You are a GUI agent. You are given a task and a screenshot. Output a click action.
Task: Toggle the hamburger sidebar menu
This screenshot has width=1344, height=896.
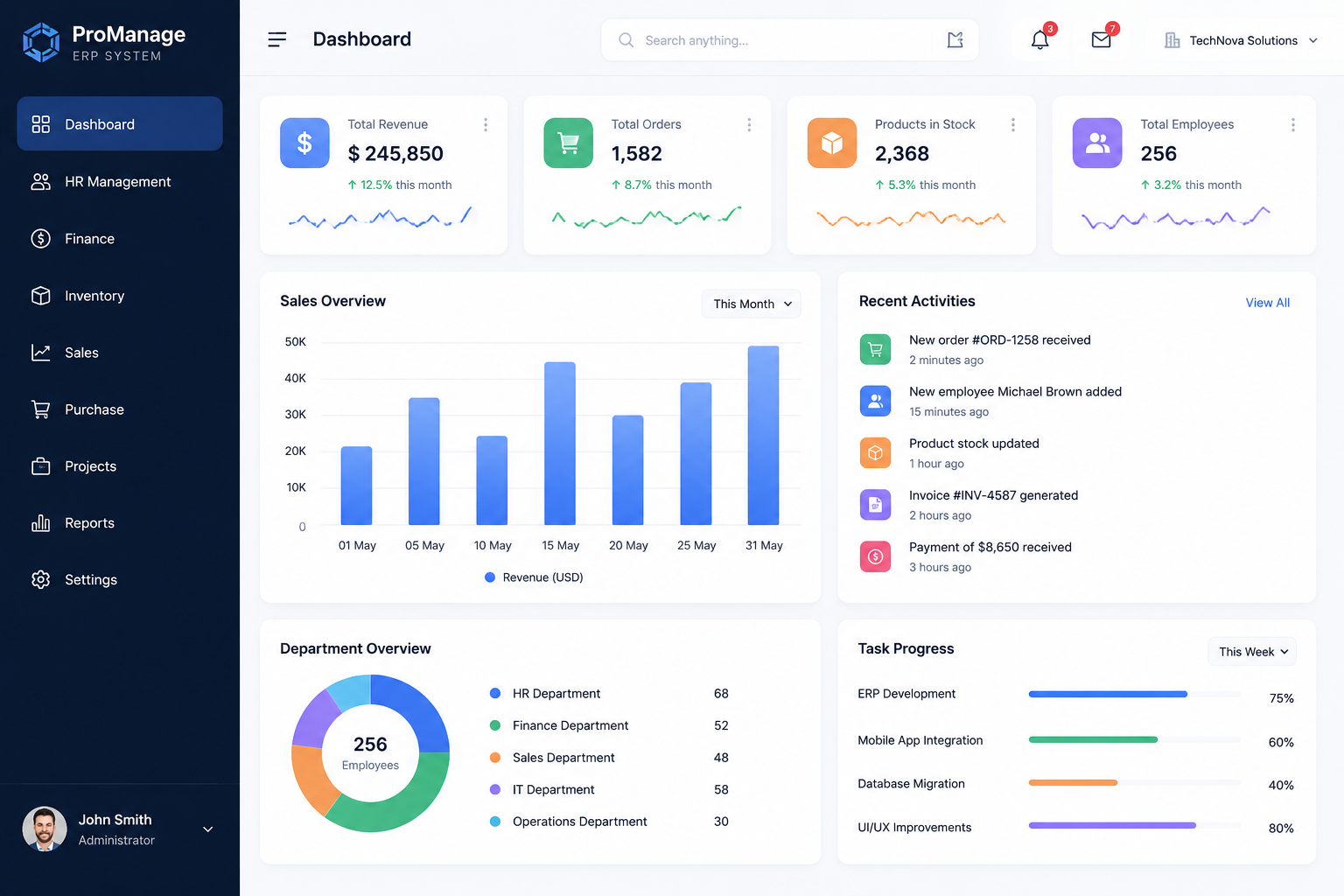click(277, 39)
